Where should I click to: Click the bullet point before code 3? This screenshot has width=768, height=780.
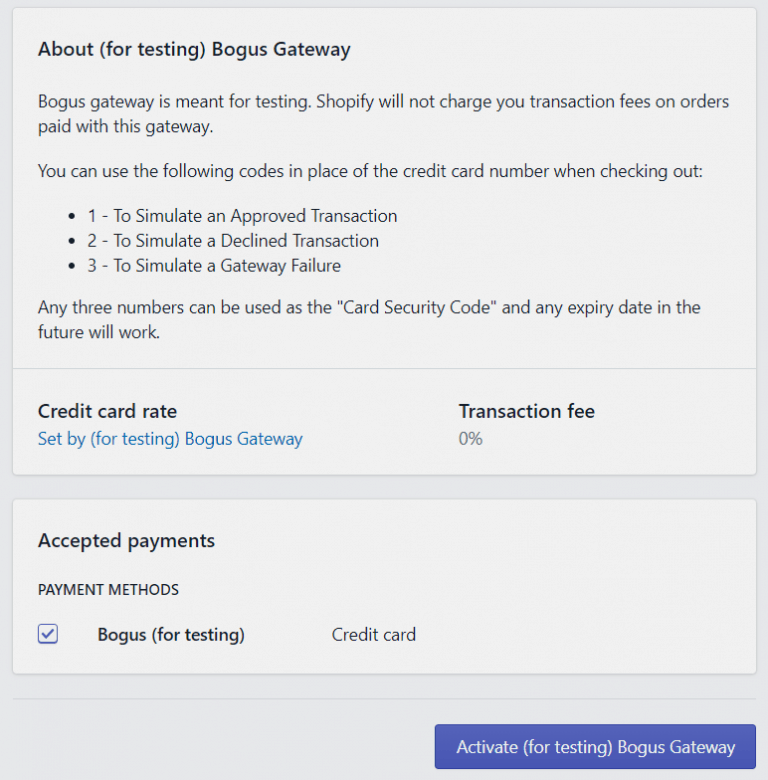click(x=72, y=266)
